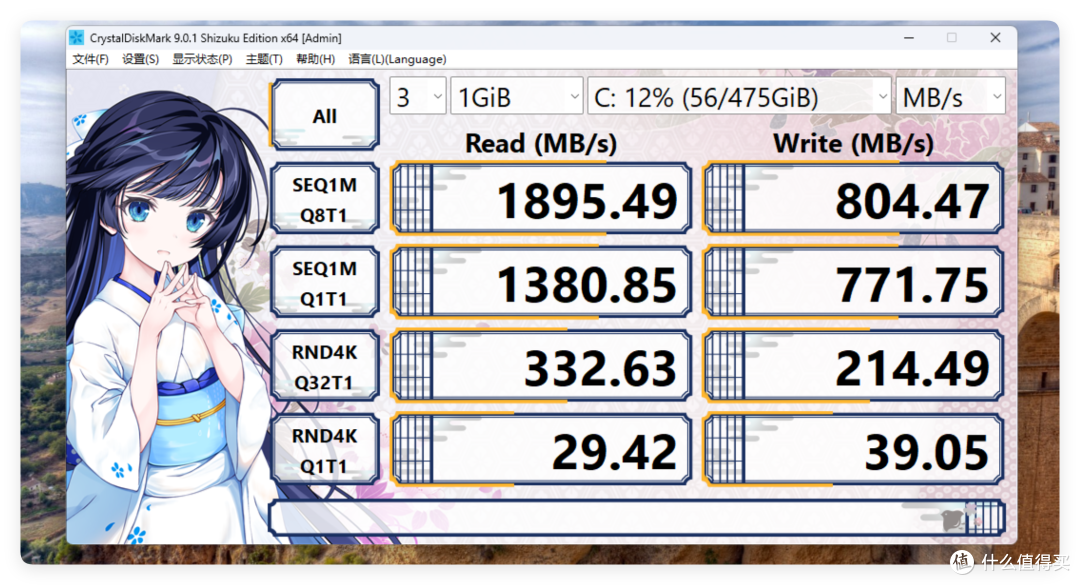Minimize the CrystalDiskMark window
This screenshot has width=1080, height=585.
909,38
